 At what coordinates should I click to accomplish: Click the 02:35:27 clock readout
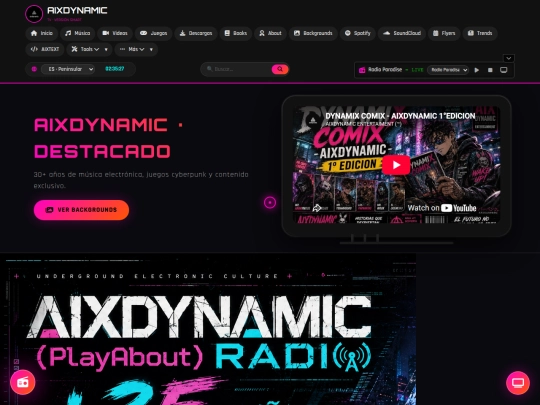(115, 69)
